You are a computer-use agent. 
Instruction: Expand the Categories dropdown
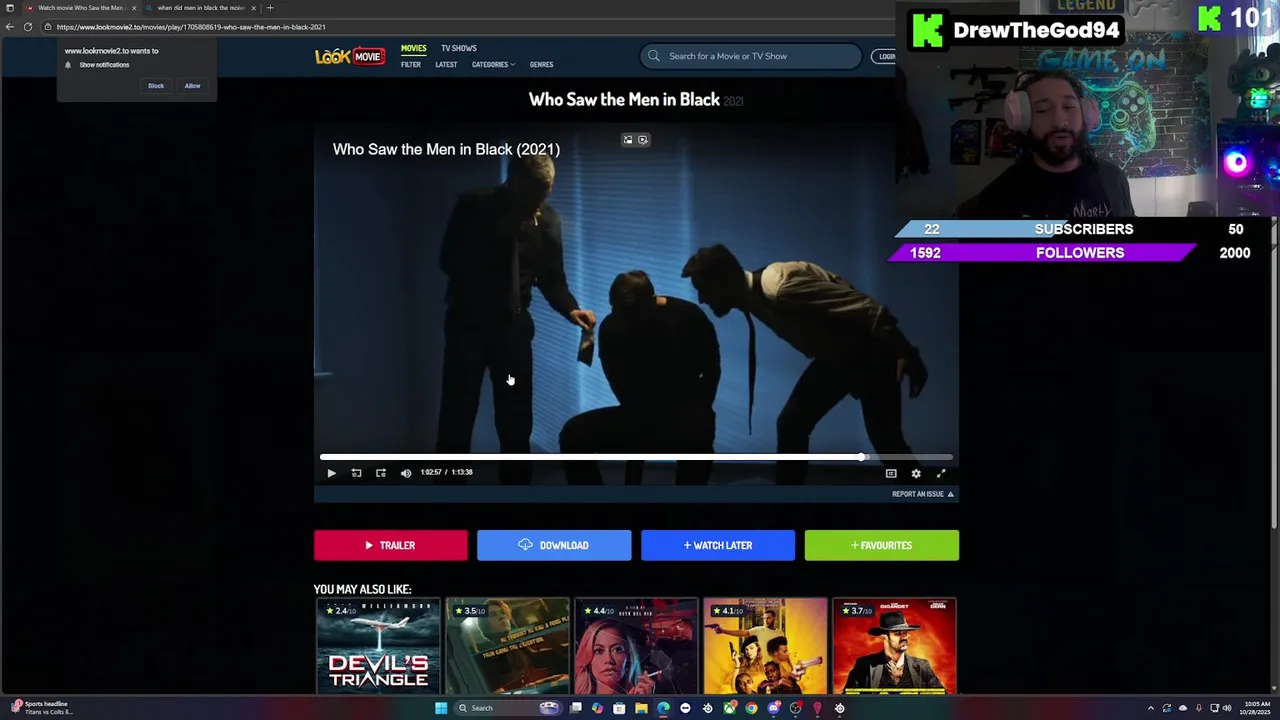(x=493, y=65)
